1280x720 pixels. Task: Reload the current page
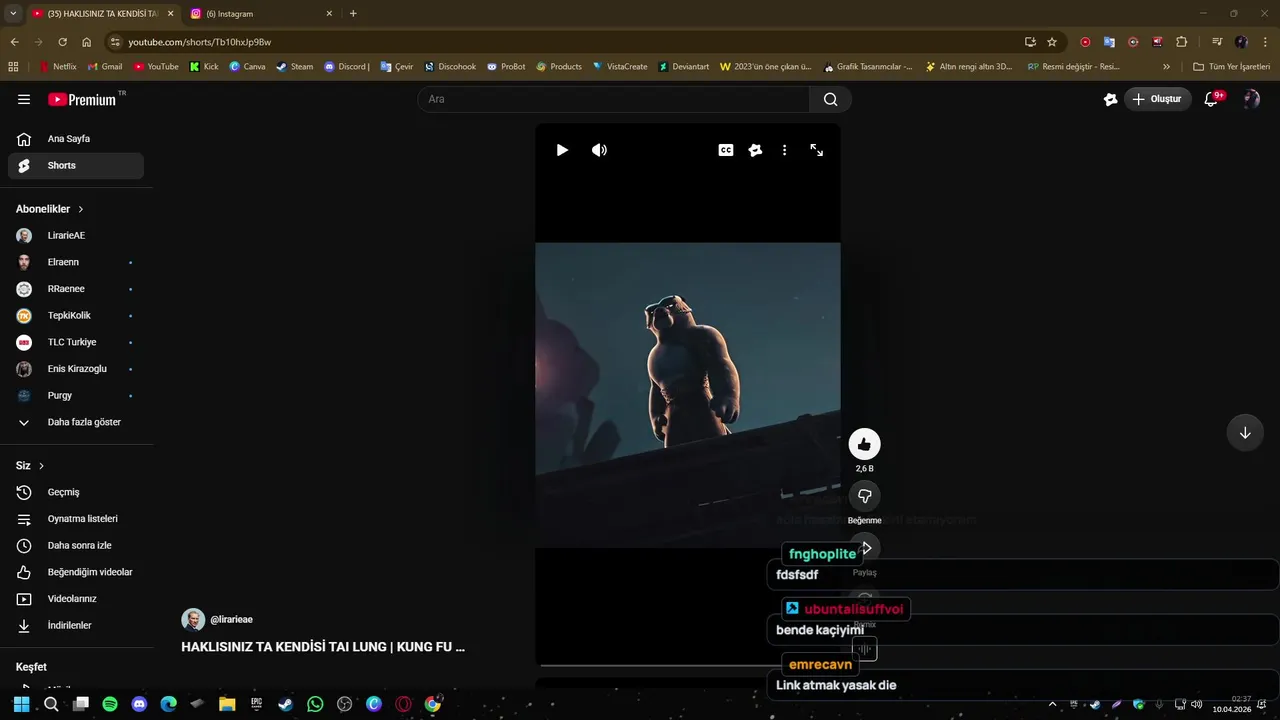coord(62,42)
